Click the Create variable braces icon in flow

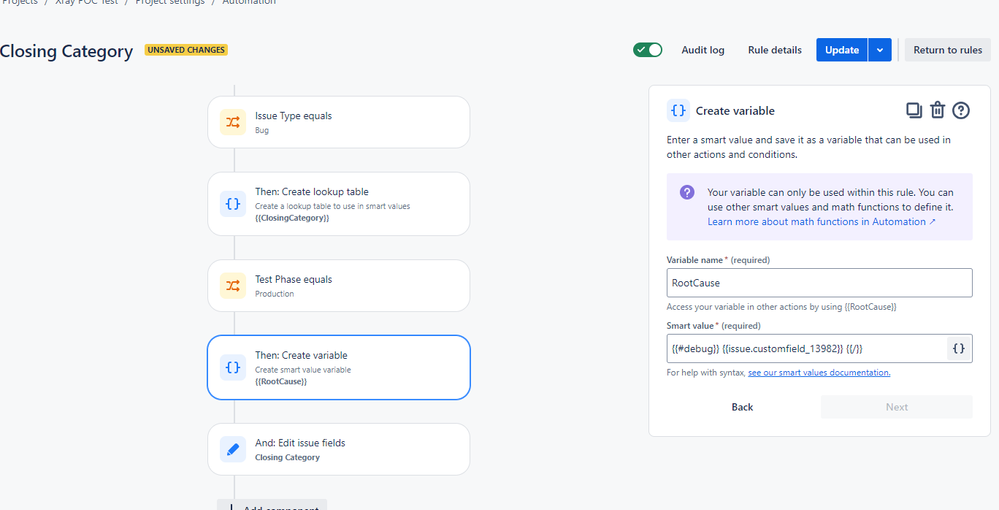point(233,367)
